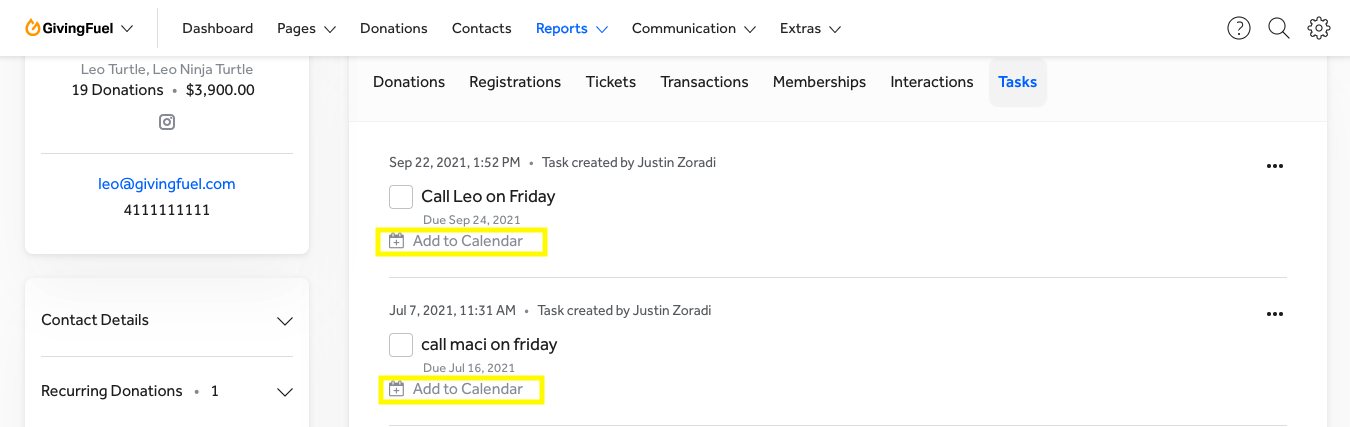Click the GivingFuel flame logo

33,28
